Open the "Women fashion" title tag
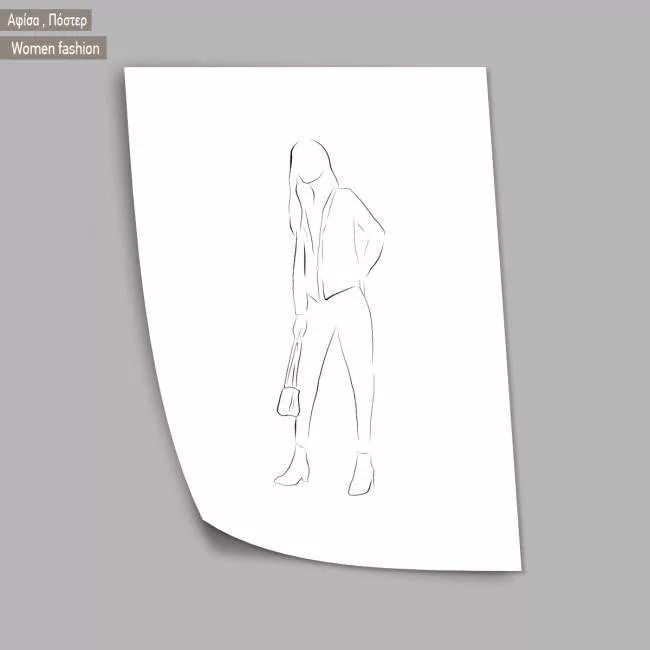The image size is (650, 650). coord(55,47)
